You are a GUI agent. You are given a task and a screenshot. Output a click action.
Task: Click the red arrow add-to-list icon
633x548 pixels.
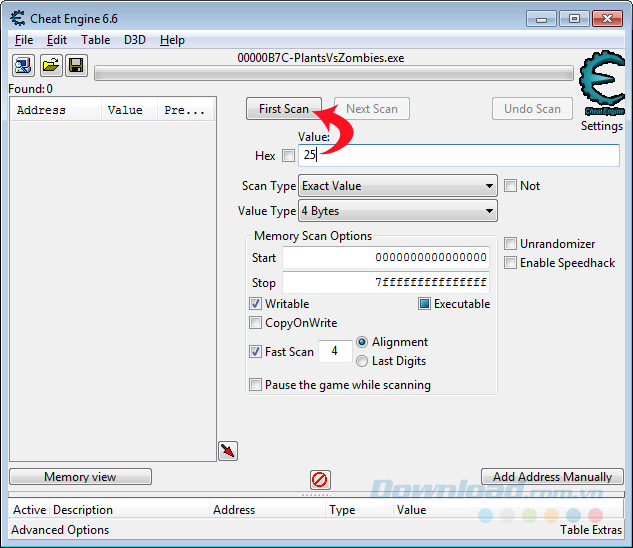(x=228, y=451)
